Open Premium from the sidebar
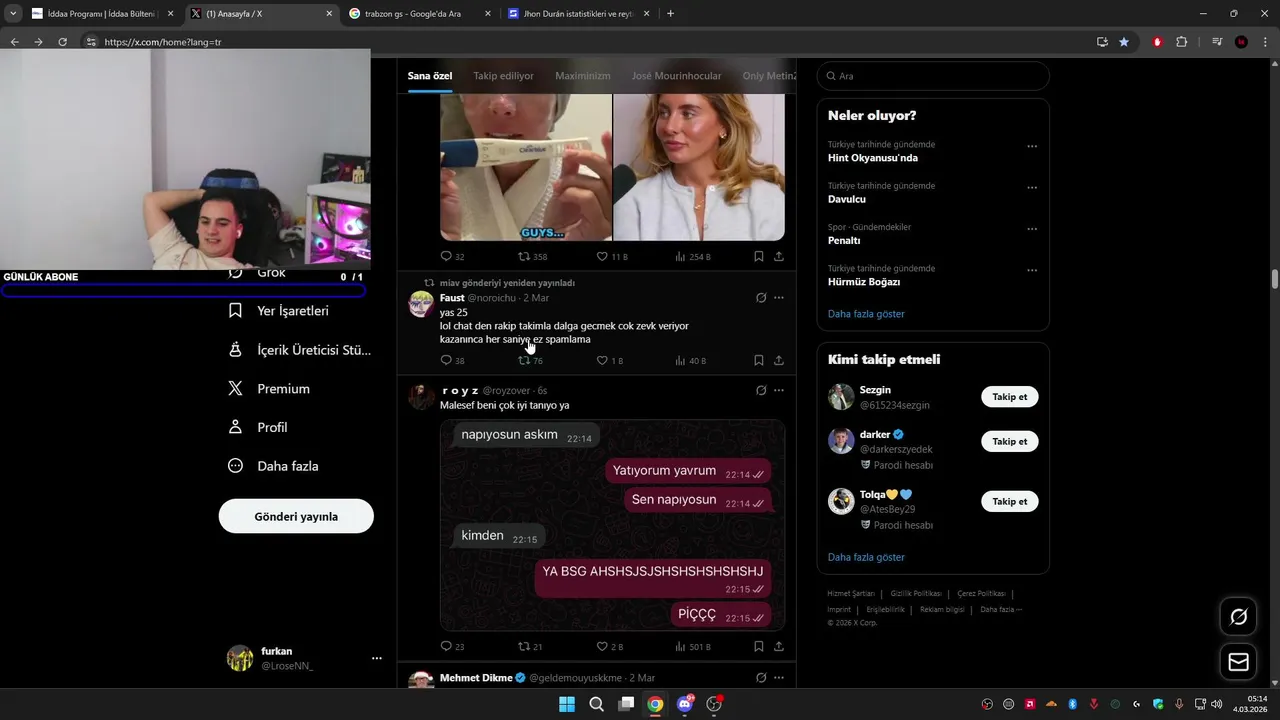Screen dimensions: 1280x720 click(269, 389)
